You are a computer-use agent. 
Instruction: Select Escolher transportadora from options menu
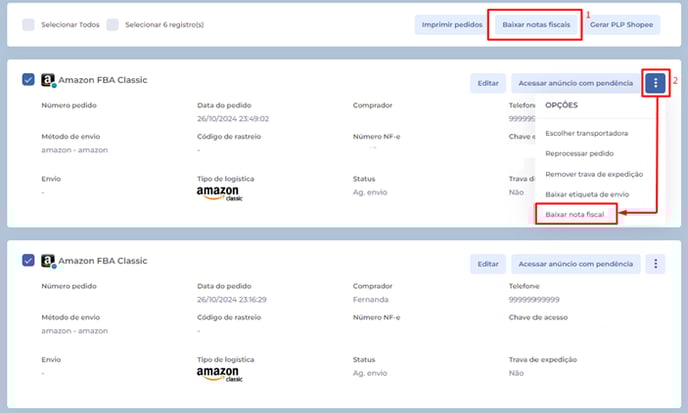tap(586, 132)
